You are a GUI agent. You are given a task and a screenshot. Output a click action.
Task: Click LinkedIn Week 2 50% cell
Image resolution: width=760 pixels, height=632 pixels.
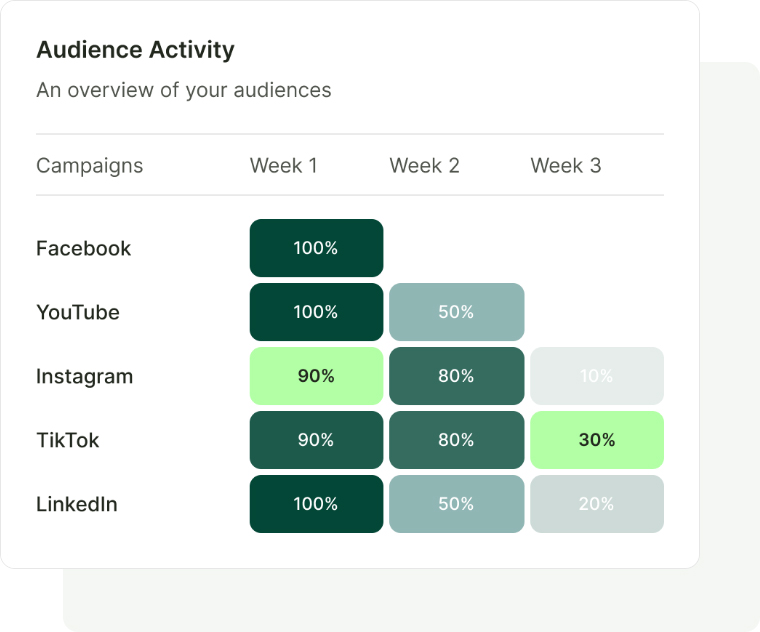(x=456, y=504)
